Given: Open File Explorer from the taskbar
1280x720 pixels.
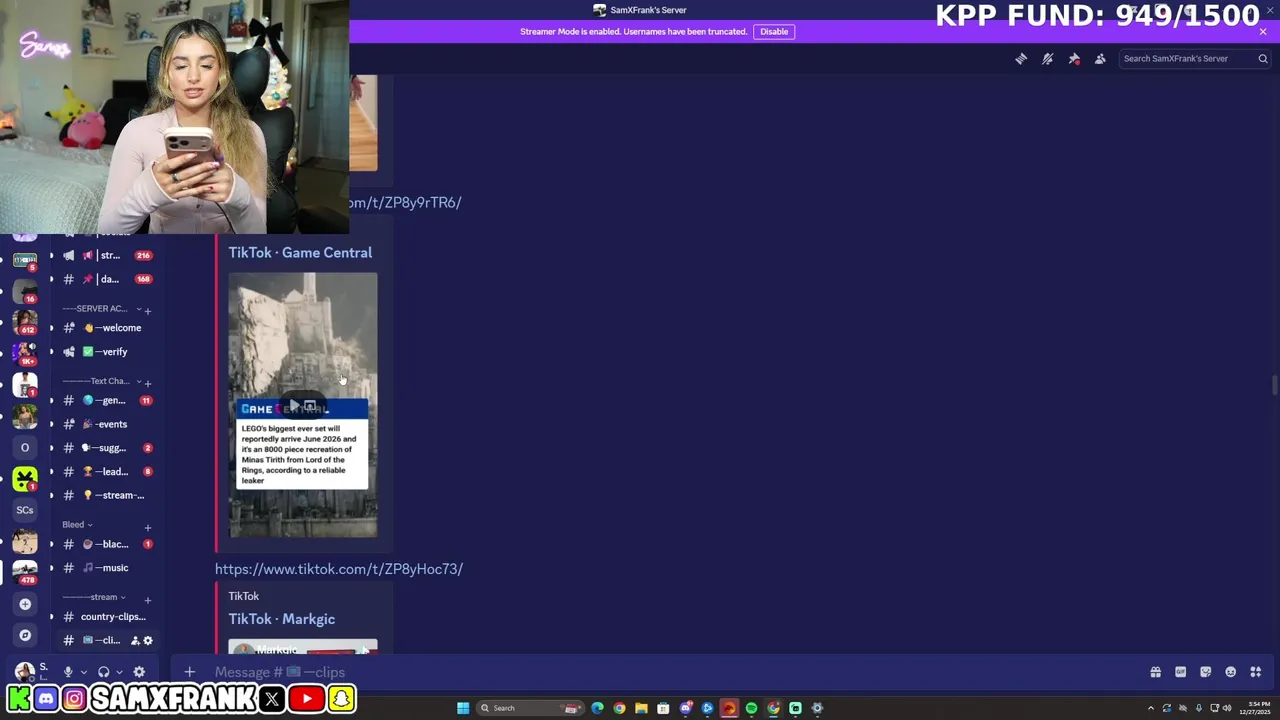Looking at the screenshot, I should tap(641, 708).
